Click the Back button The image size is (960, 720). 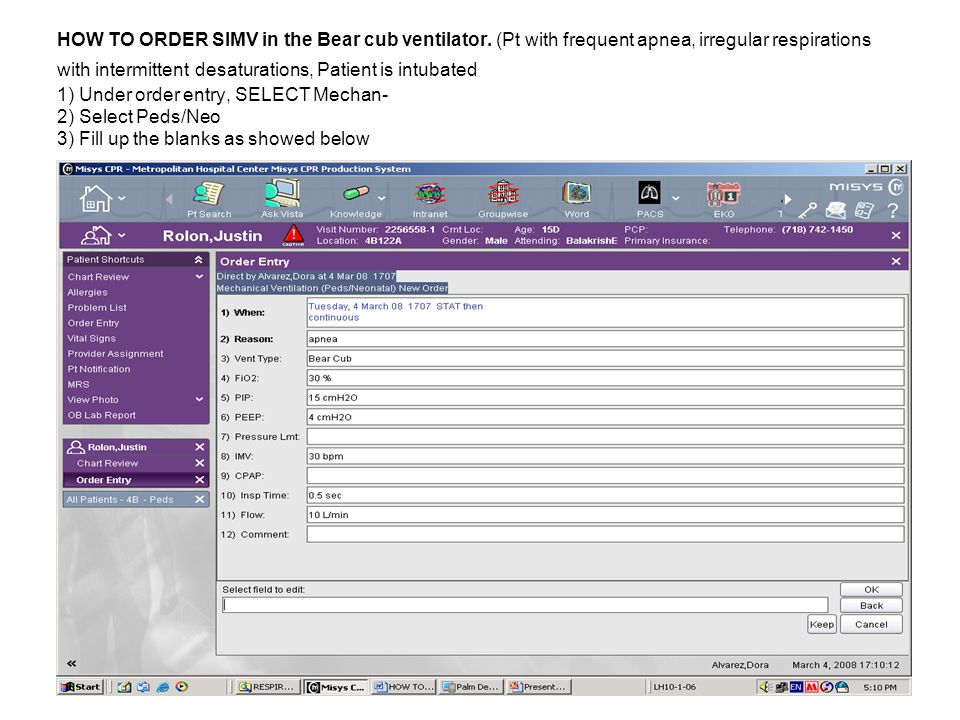(871, 606)
